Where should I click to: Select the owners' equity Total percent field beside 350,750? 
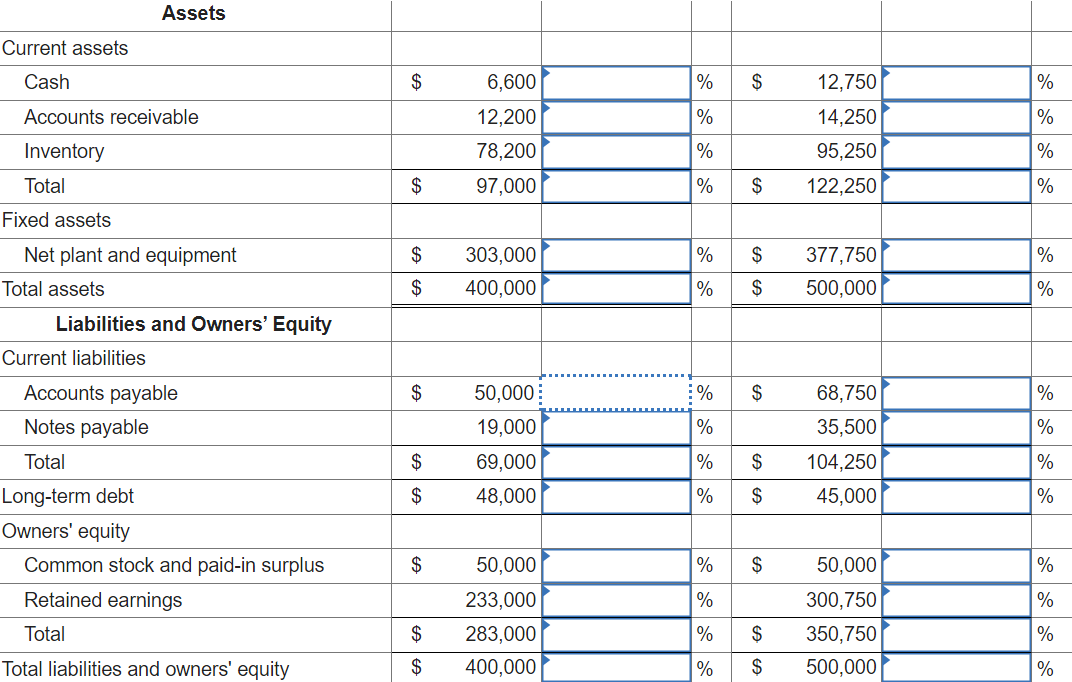click(956, 634)
